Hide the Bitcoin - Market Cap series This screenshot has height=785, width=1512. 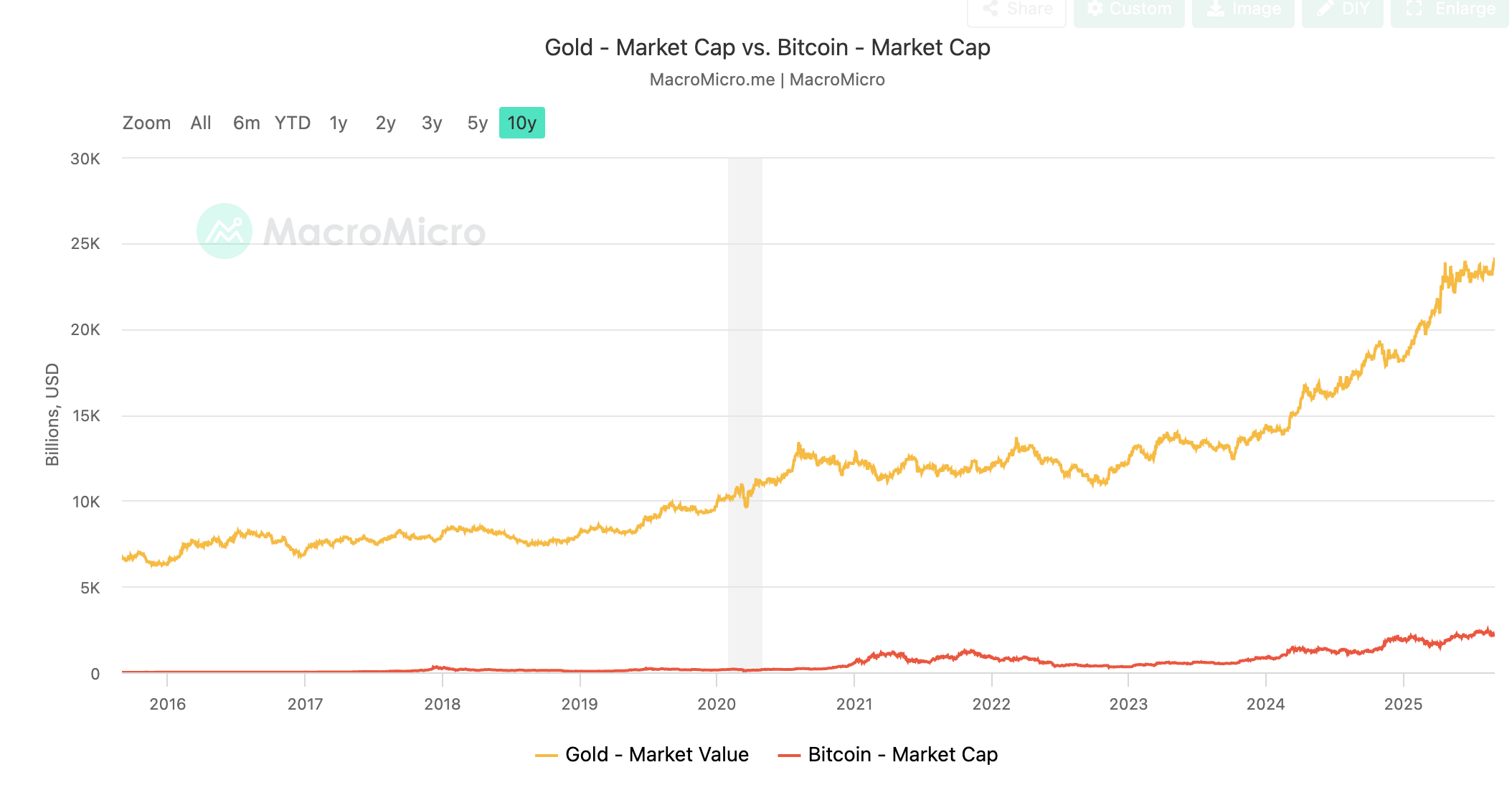902,755
